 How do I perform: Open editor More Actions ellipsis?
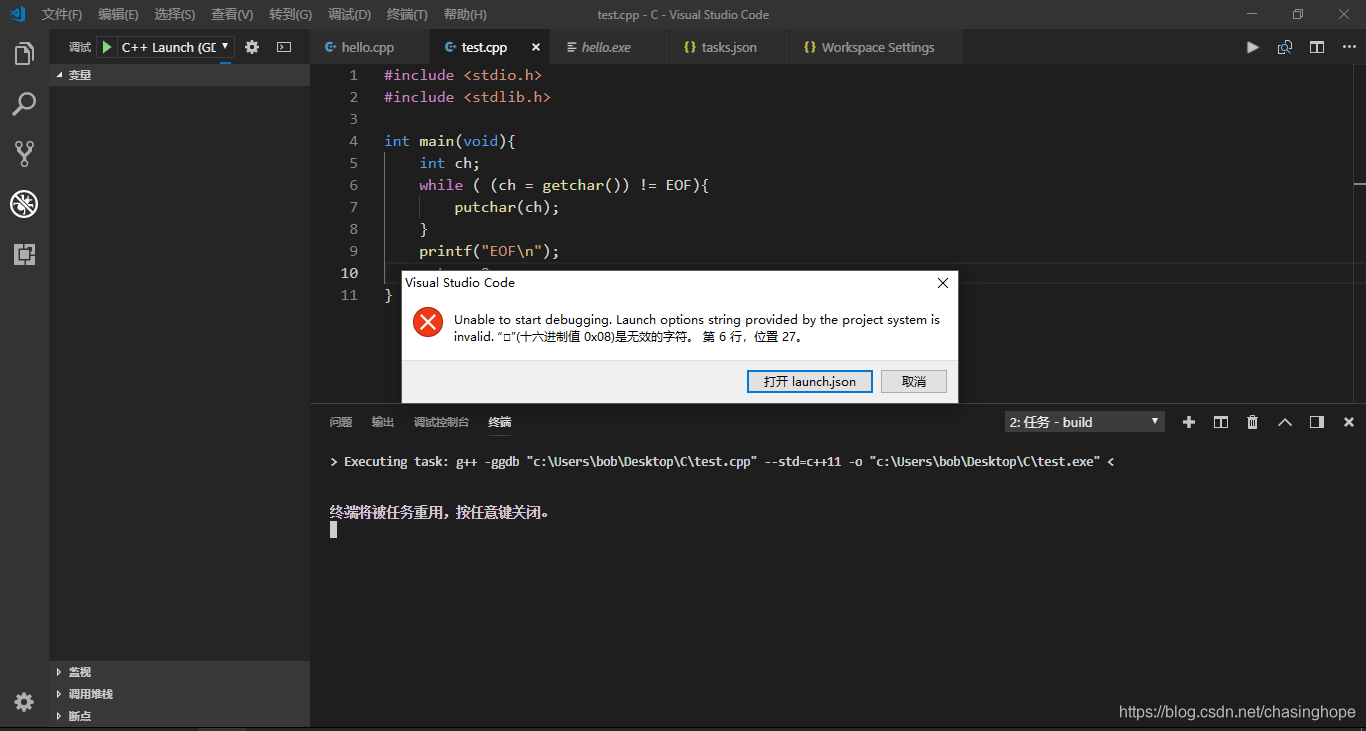pyautogui.click(x=1348, y=47)
